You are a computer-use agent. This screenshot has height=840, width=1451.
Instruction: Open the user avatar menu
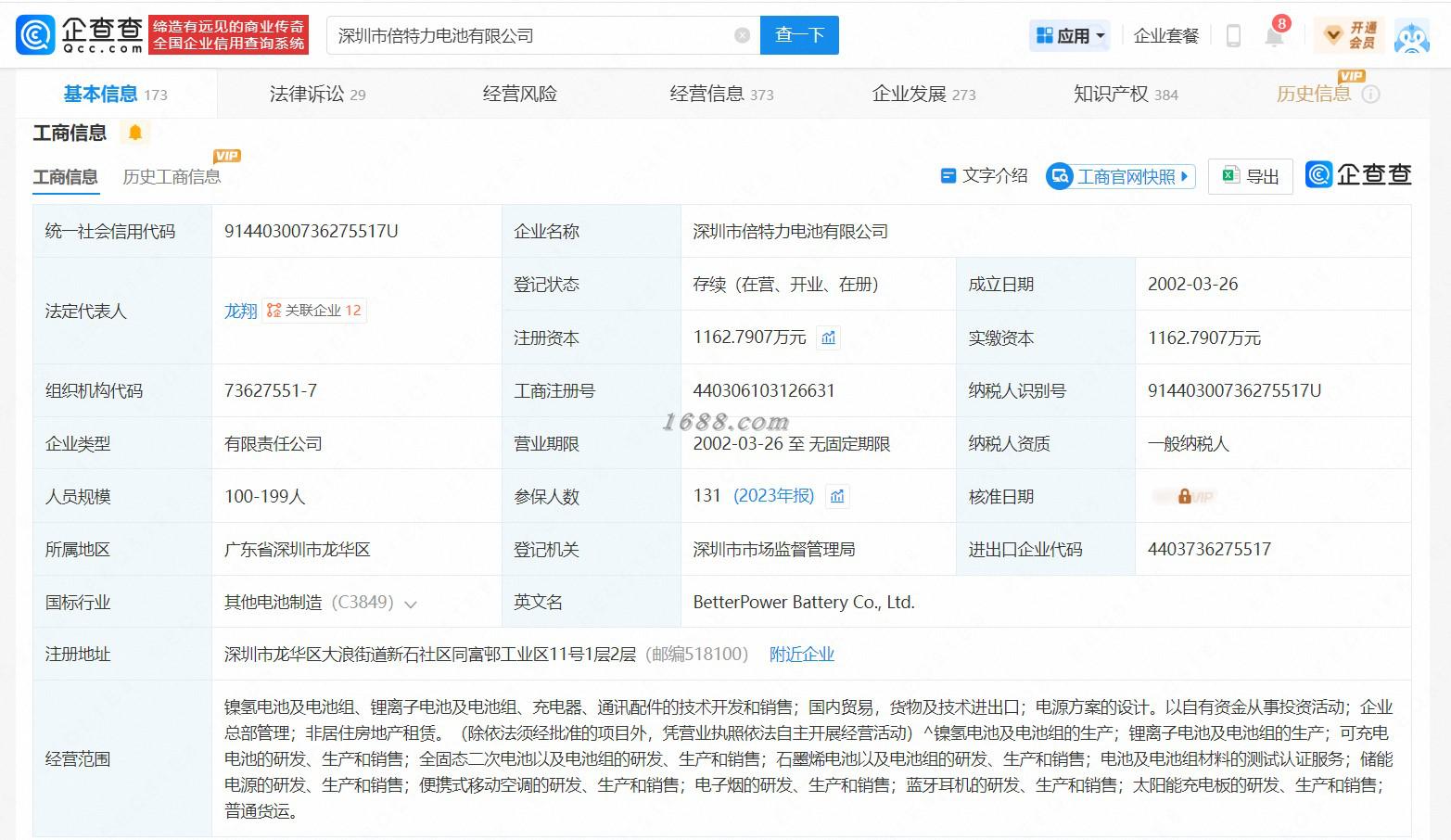point(1411,36)
